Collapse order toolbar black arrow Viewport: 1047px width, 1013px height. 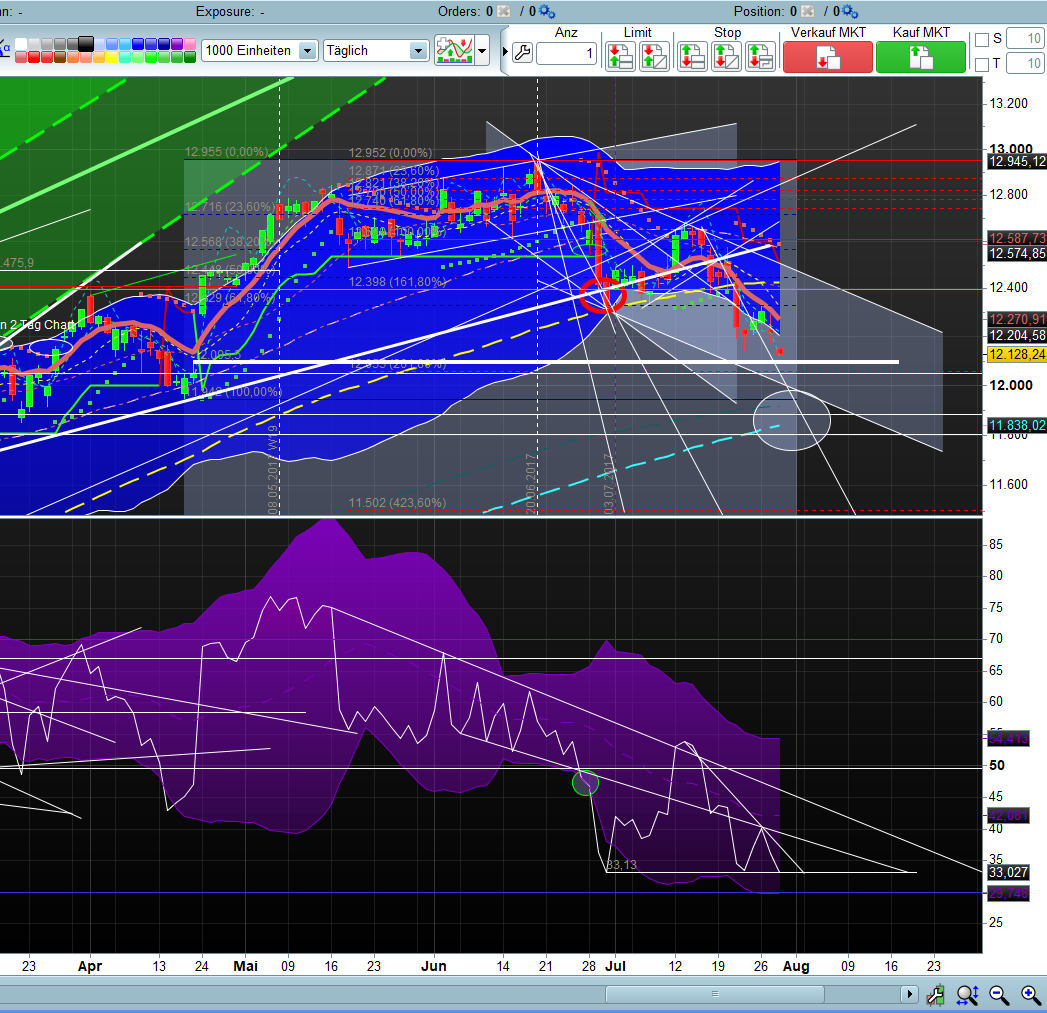pyautogui.click(x=505, y=51)
